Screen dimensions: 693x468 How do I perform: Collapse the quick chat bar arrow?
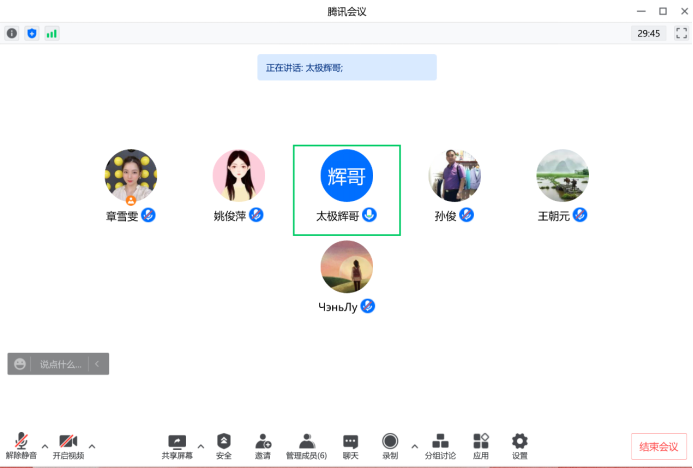click(97, 364)
